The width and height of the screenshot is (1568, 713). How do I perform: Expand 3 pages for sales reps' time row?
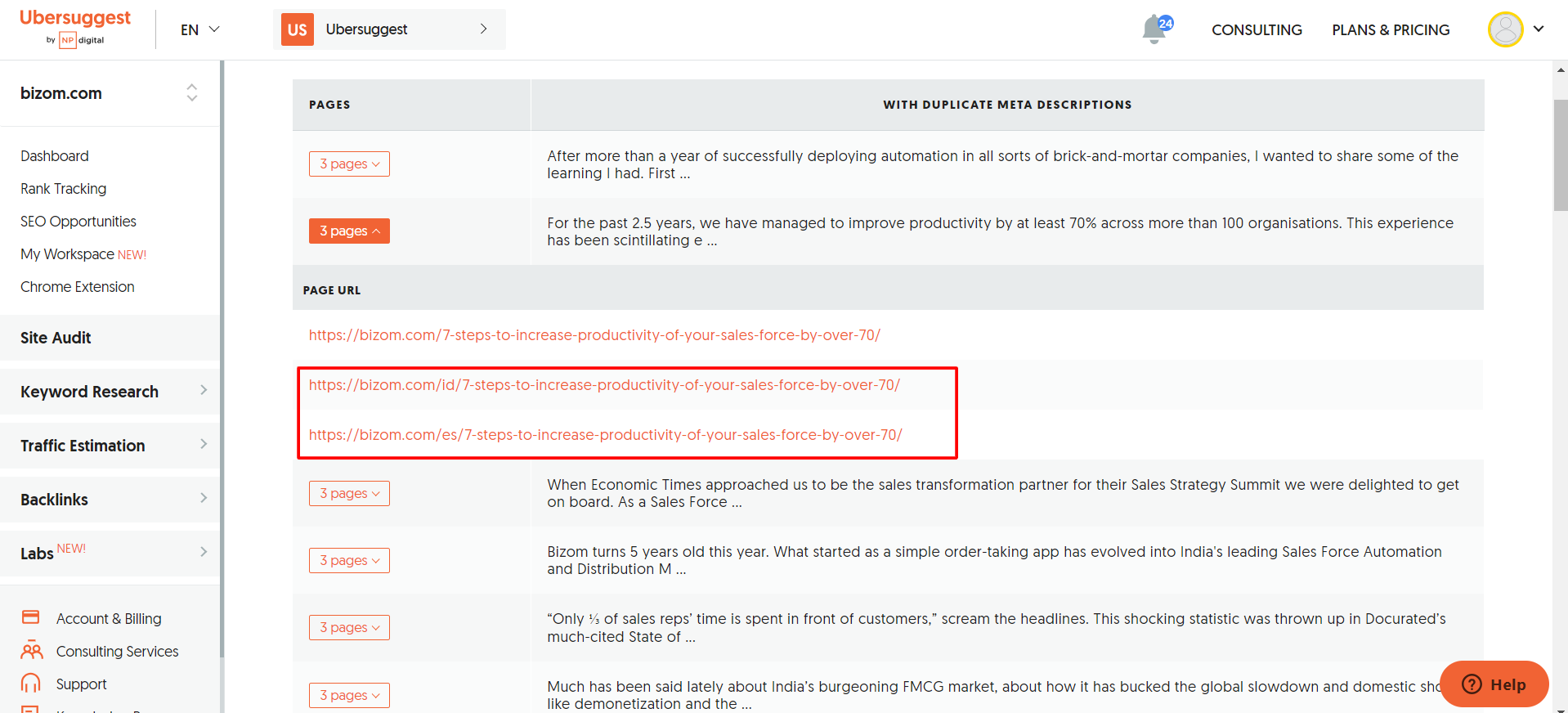(349, 627)
